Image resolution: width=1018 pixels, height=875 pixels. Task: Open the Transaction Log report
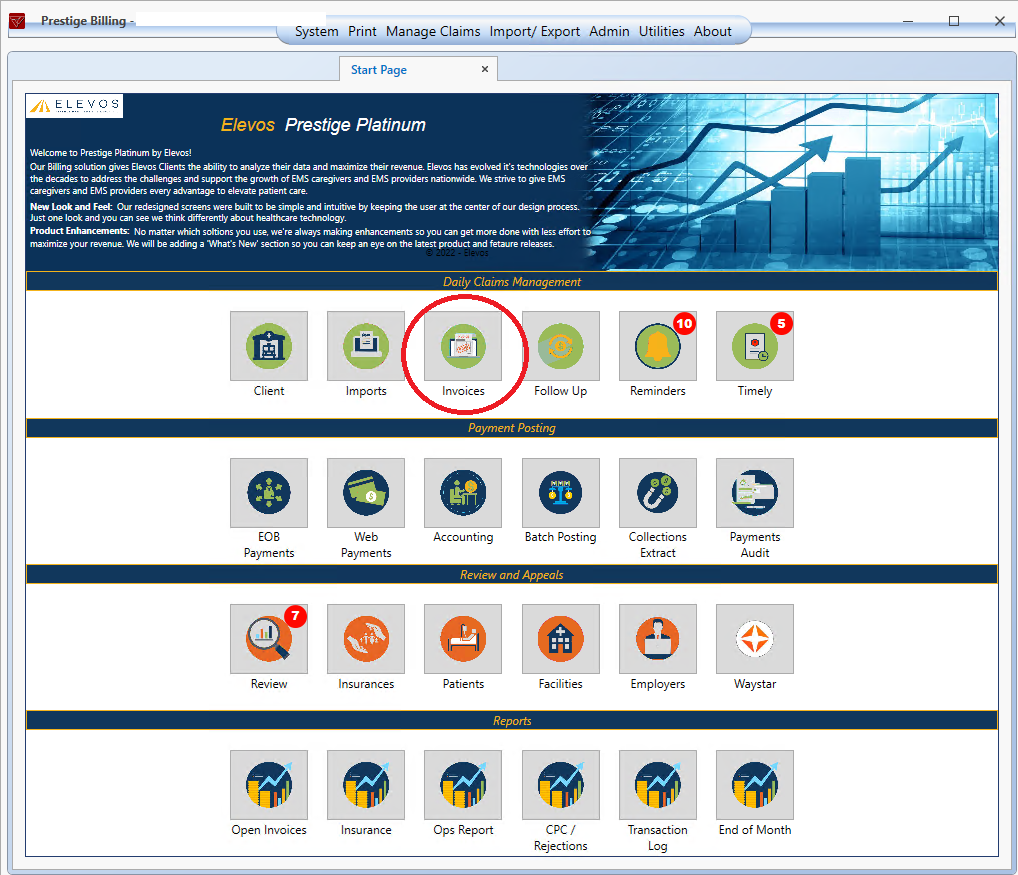658,785
